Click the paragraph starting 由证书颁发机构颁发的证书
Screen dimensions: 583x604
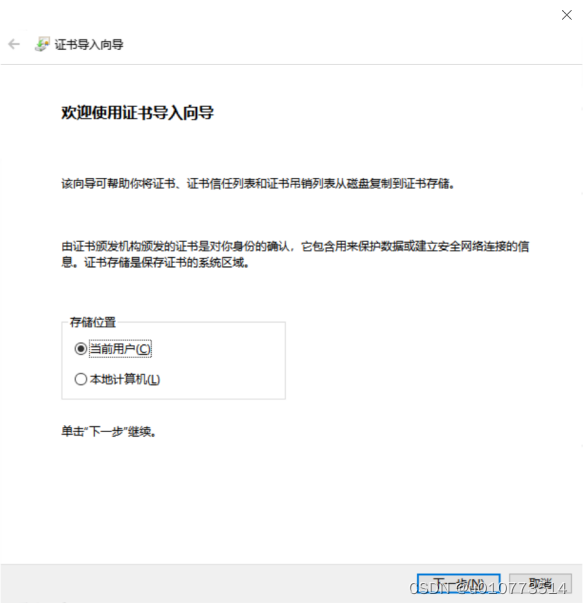[x=295, y=254]
